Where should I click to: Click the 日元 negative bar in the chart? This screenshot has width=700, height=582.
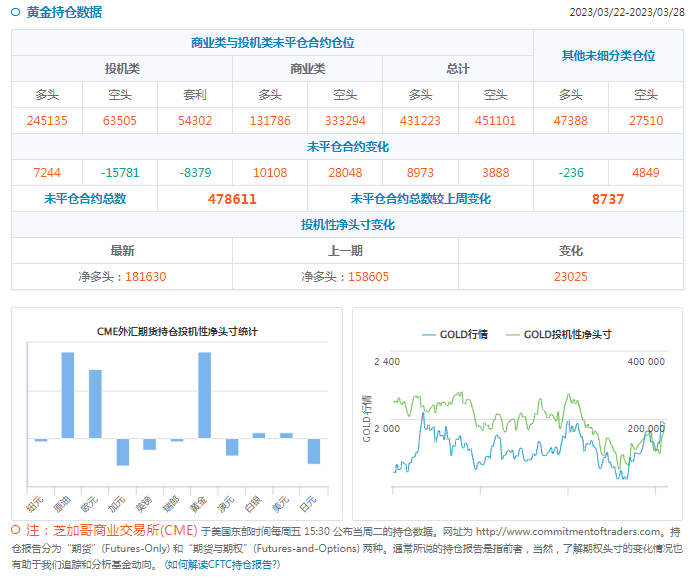pos(314,451)
